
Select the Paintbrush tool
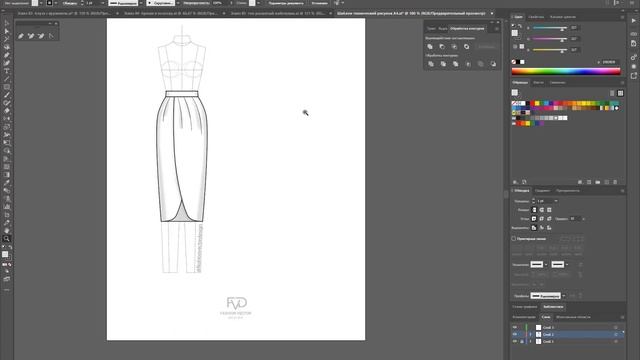(7, 95)
